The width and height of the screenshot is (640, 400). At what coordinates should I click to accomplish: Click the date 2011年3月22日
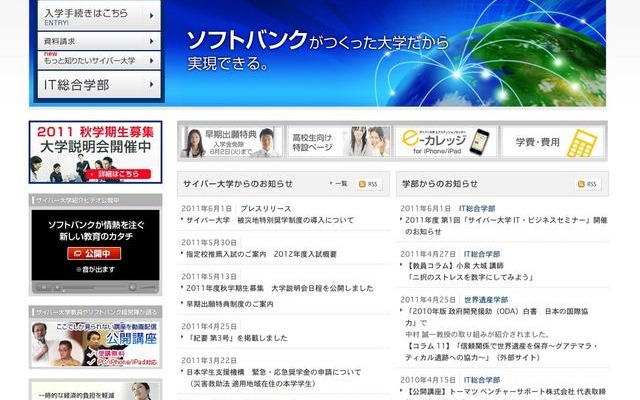pyautogui.click(x=209, y=360)
